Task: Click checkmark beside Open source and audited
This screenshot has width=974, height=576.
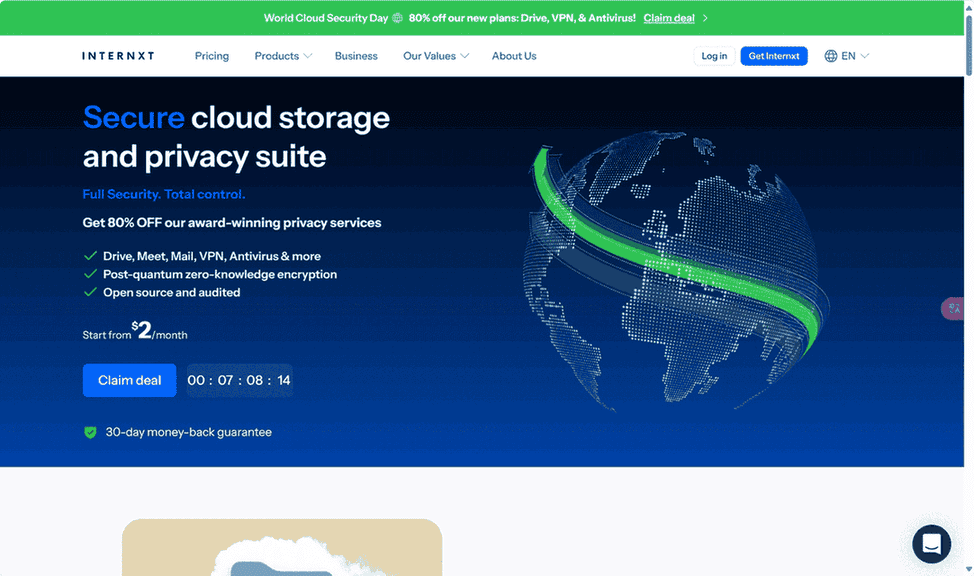Action: coord(90,292)
